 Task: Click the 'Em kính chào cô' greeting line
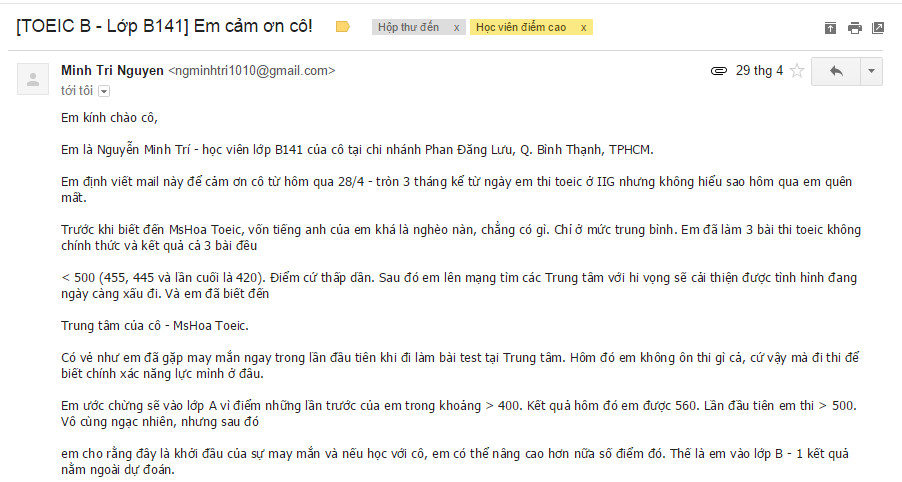click(x=109, y=118)
